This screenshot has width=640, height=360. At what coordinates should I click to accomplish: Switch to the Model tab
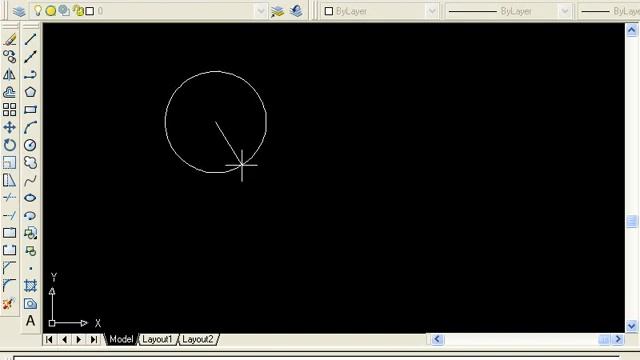tap(121, 339)
